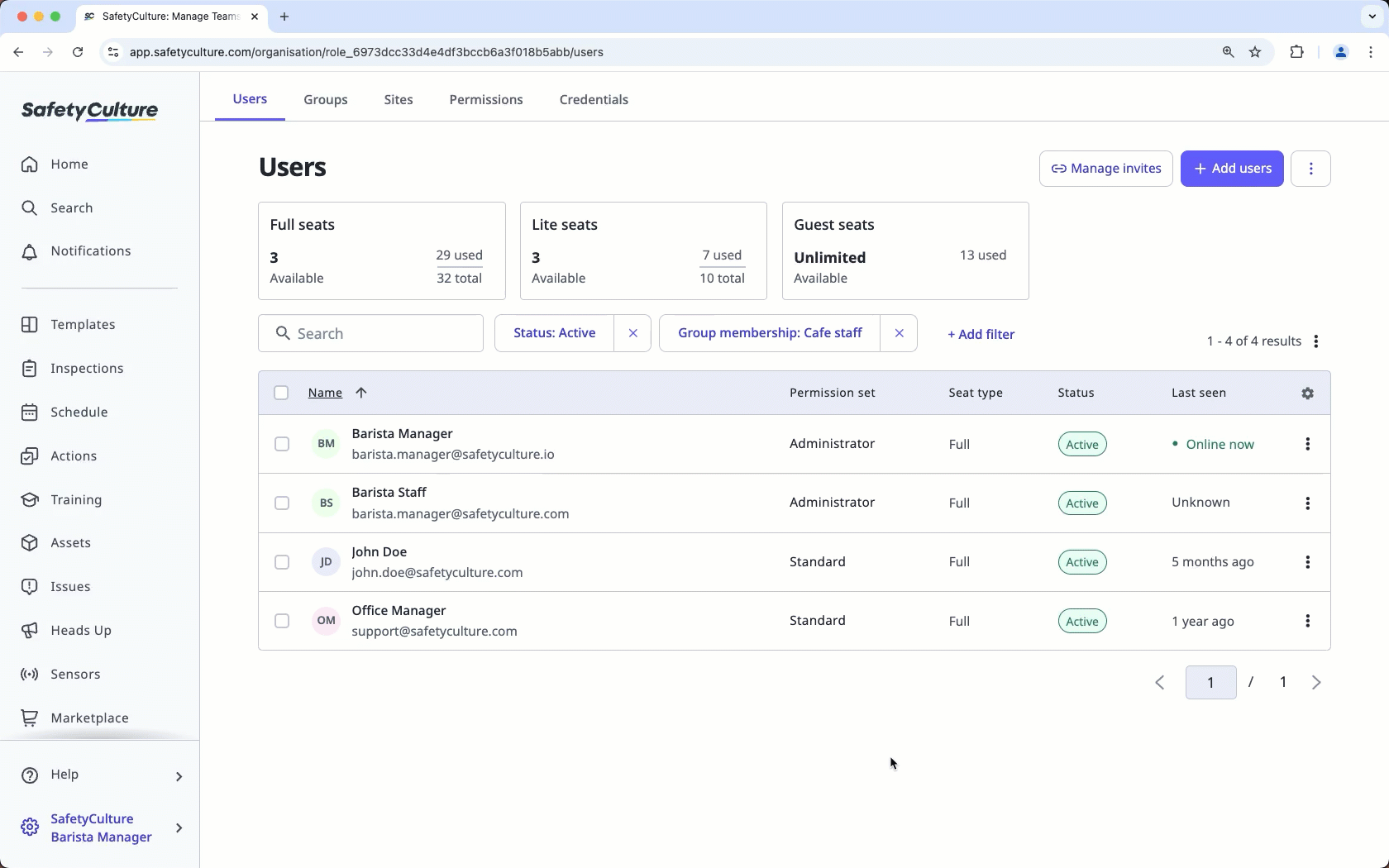Tick checkbox for John Doe
Viewport: 1389px width, 868px height.
pyautogui.click(x=282, y=562)
